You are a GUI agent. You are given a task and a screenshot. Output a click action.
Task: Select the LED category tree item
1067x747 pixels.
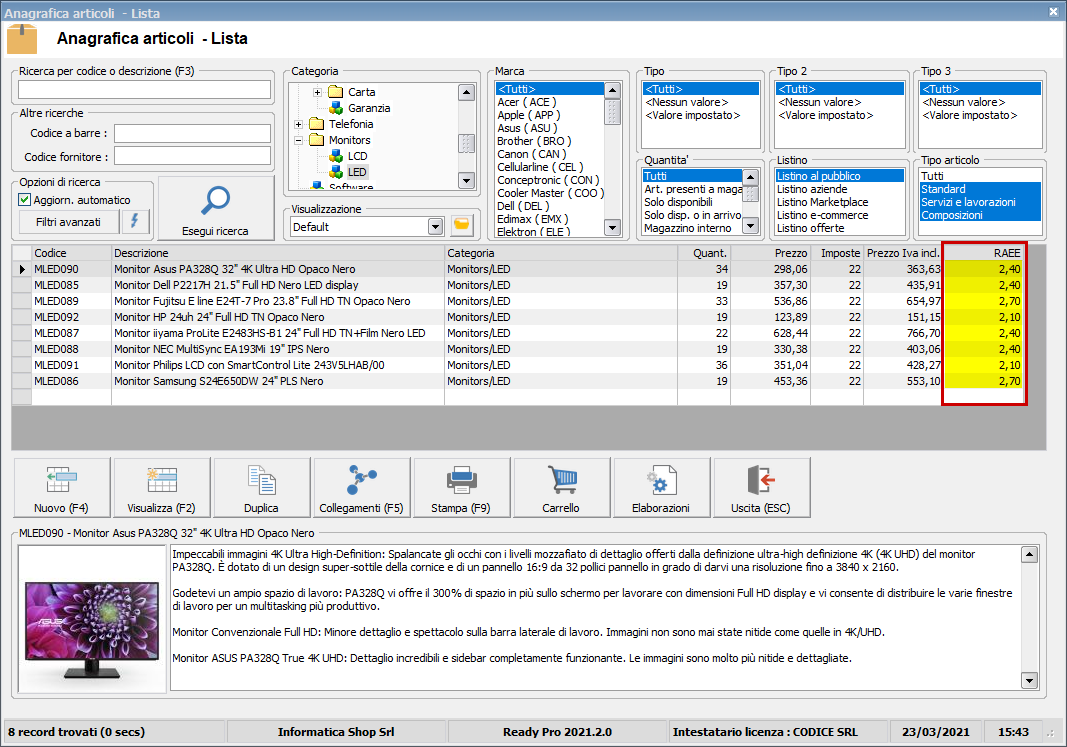click(357, 172)
